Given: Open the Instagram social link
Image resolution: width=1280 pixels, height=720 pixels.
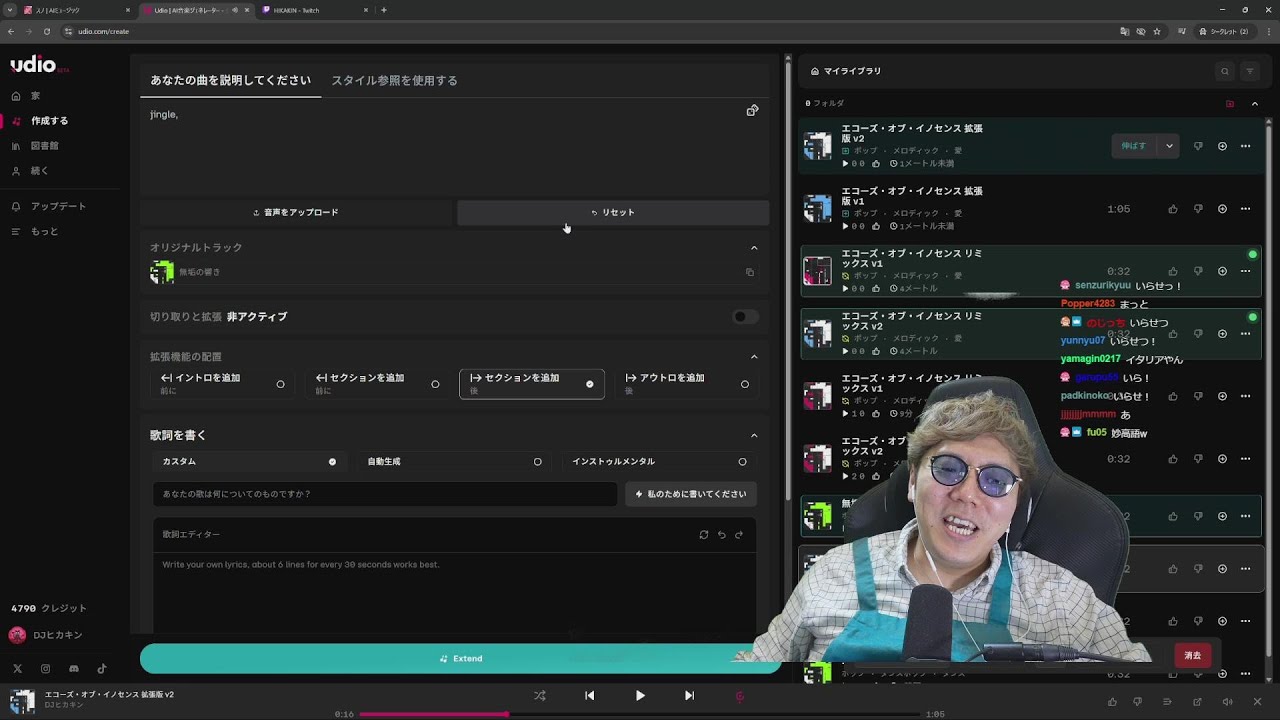Looking at the screenshot, I should 45,669.
